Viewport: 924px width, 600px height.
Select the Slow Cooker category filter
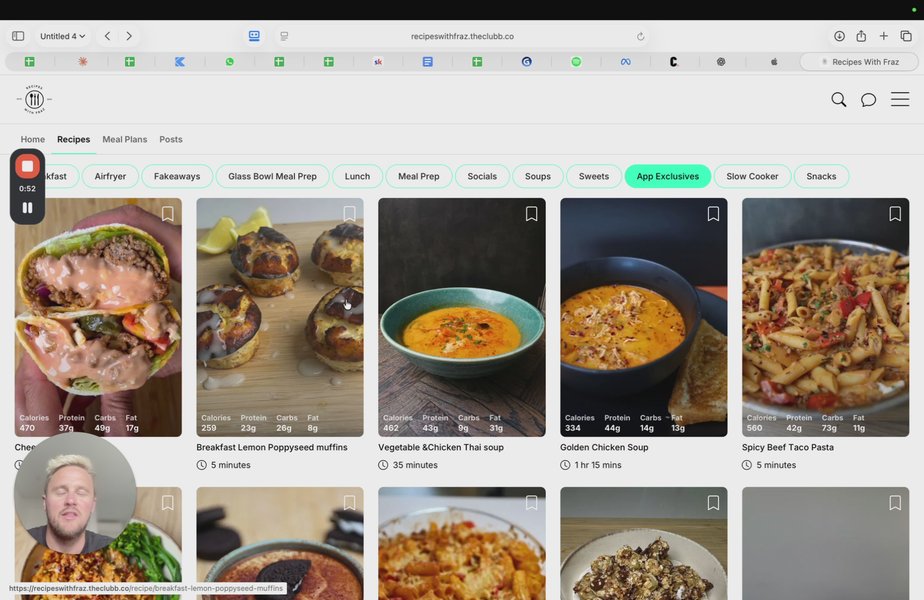[x=752, y=177]
